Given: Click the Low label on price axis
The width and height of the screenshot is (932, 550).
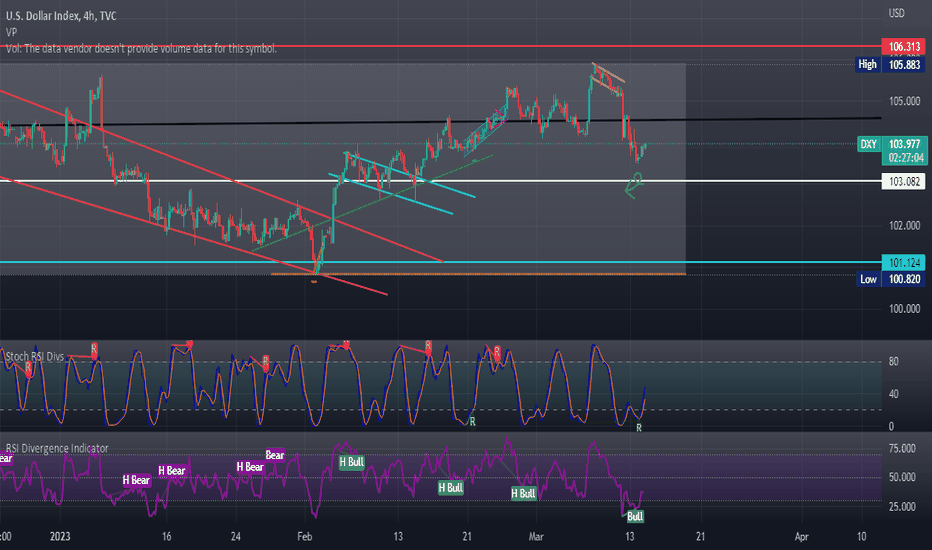Looking at the screenshot, I should pyautogui.click(x=868, y=279).
